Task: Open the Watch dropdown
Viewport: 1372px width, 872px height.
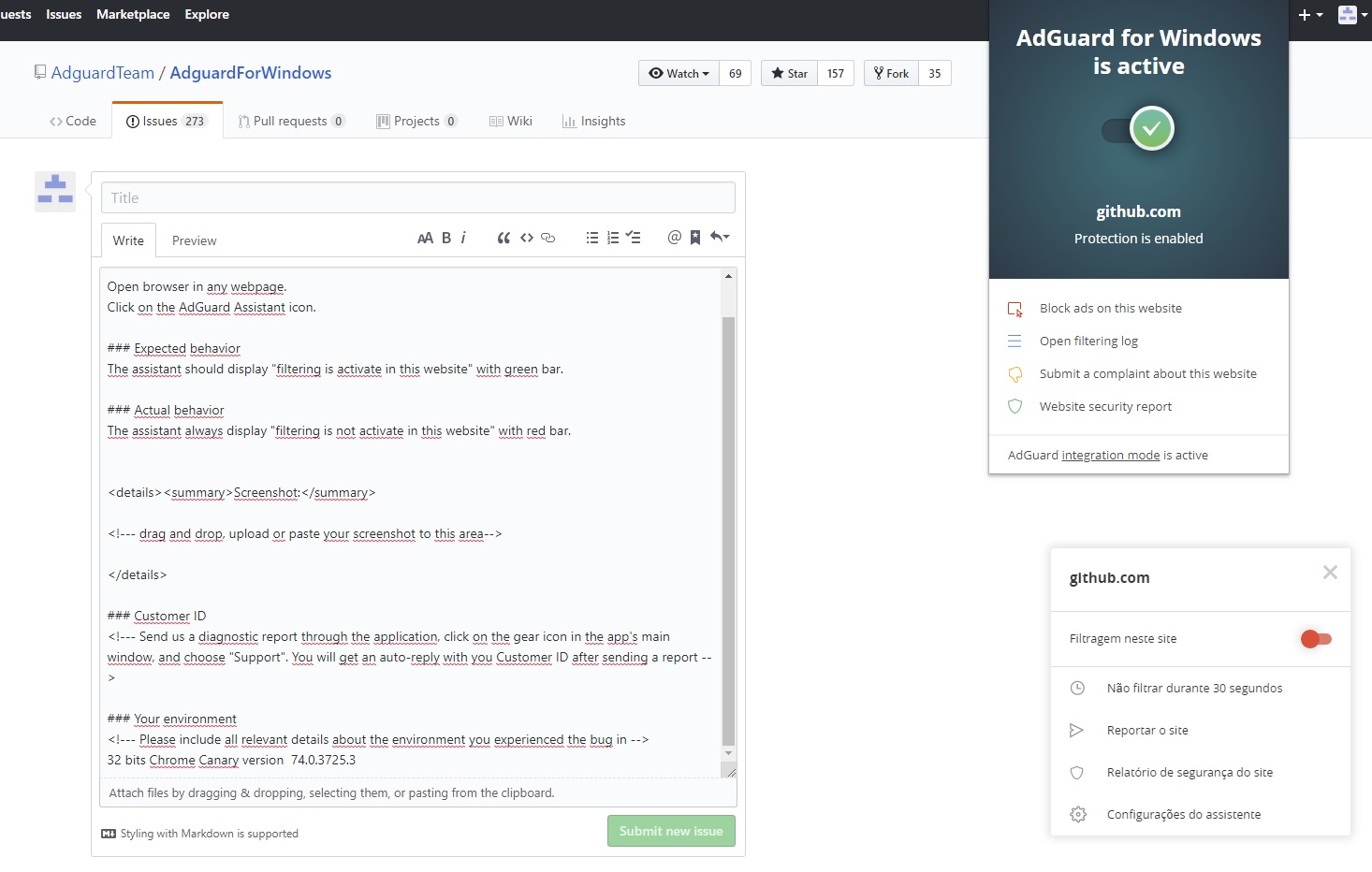Action: 678,73
